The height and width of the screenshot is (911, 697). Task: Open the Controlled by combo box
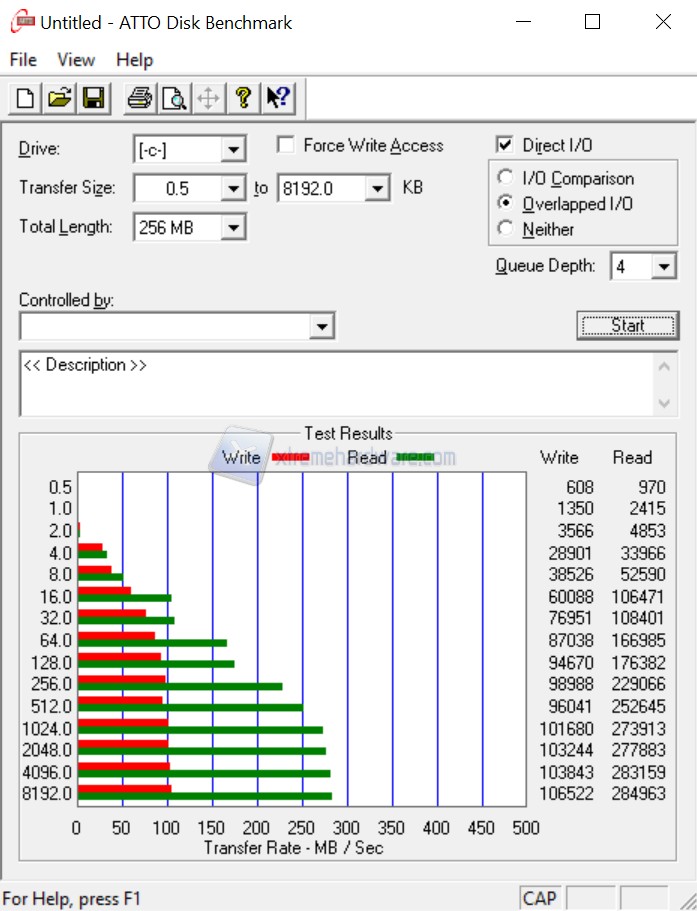[321, 326]
